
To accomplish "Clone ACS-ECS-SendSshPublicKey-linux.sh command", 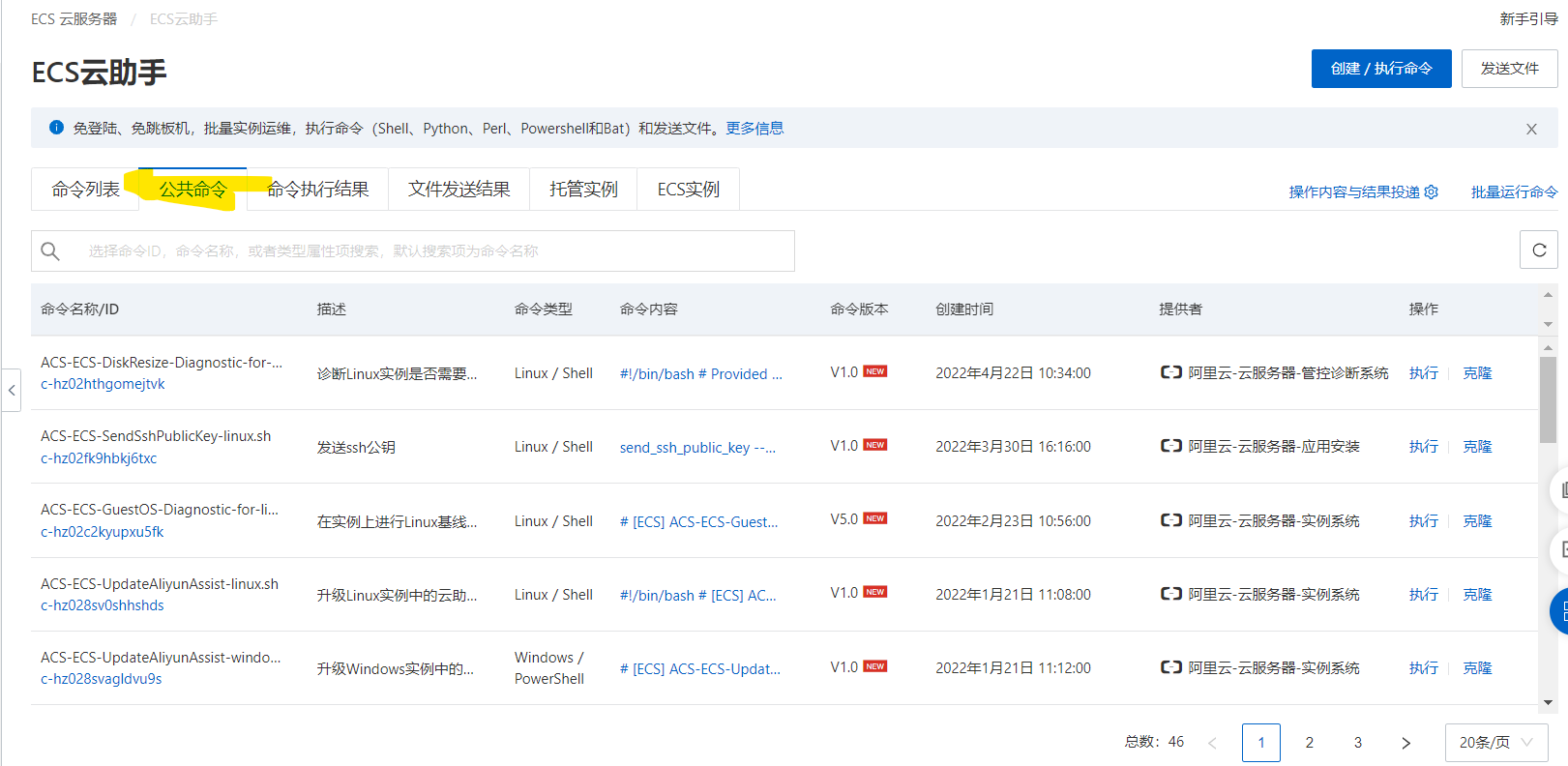I will [x=1477, y=447].
